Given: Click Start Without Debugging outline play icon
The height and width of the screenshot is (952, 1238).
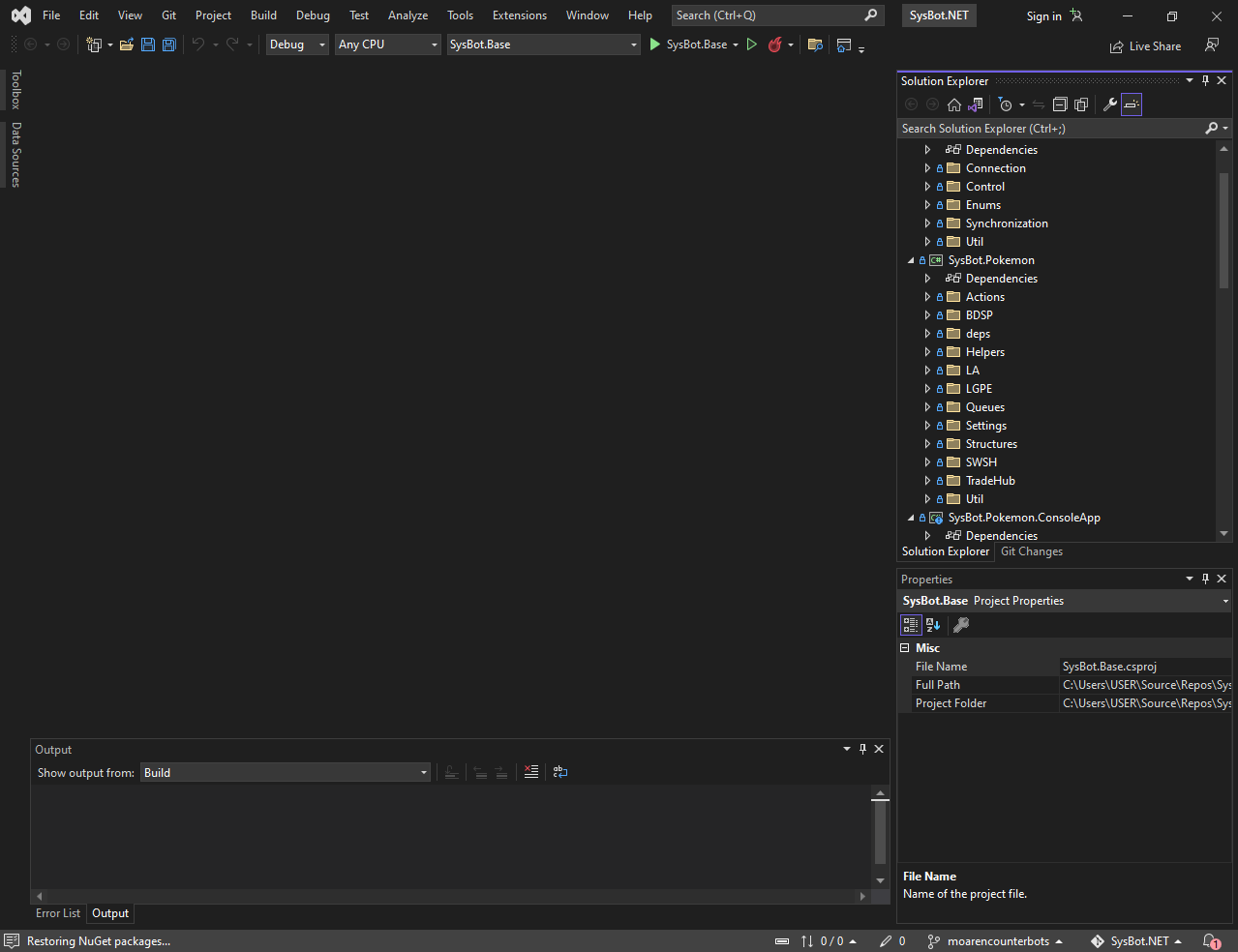Looking at the screenshot, I should pos(752,45).
